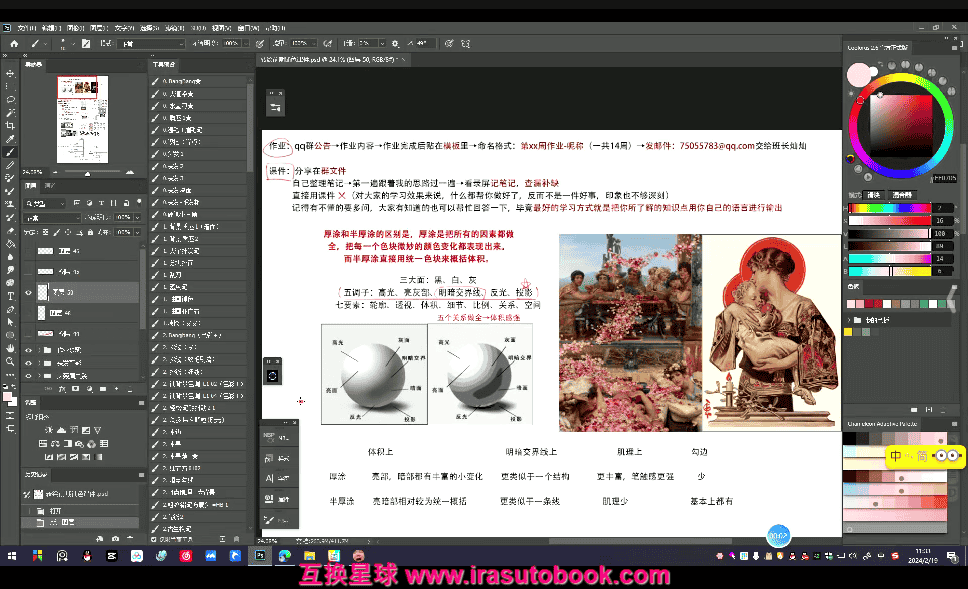
Task: Select the Path Selection arrow tool
Action: coord(10,322)
